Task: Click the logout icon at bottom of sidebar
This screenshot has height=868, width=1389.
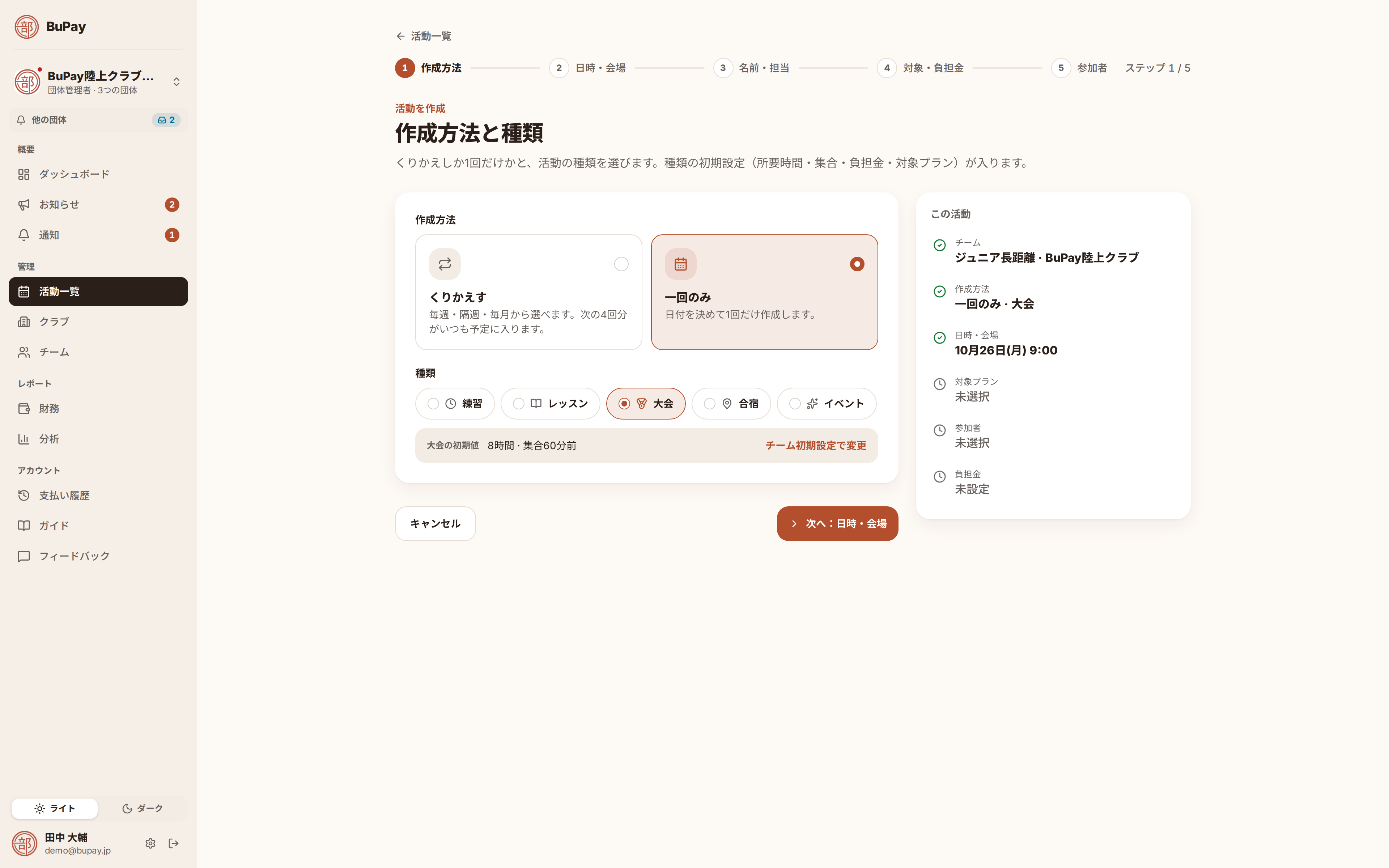Action: tap(174, 843)
